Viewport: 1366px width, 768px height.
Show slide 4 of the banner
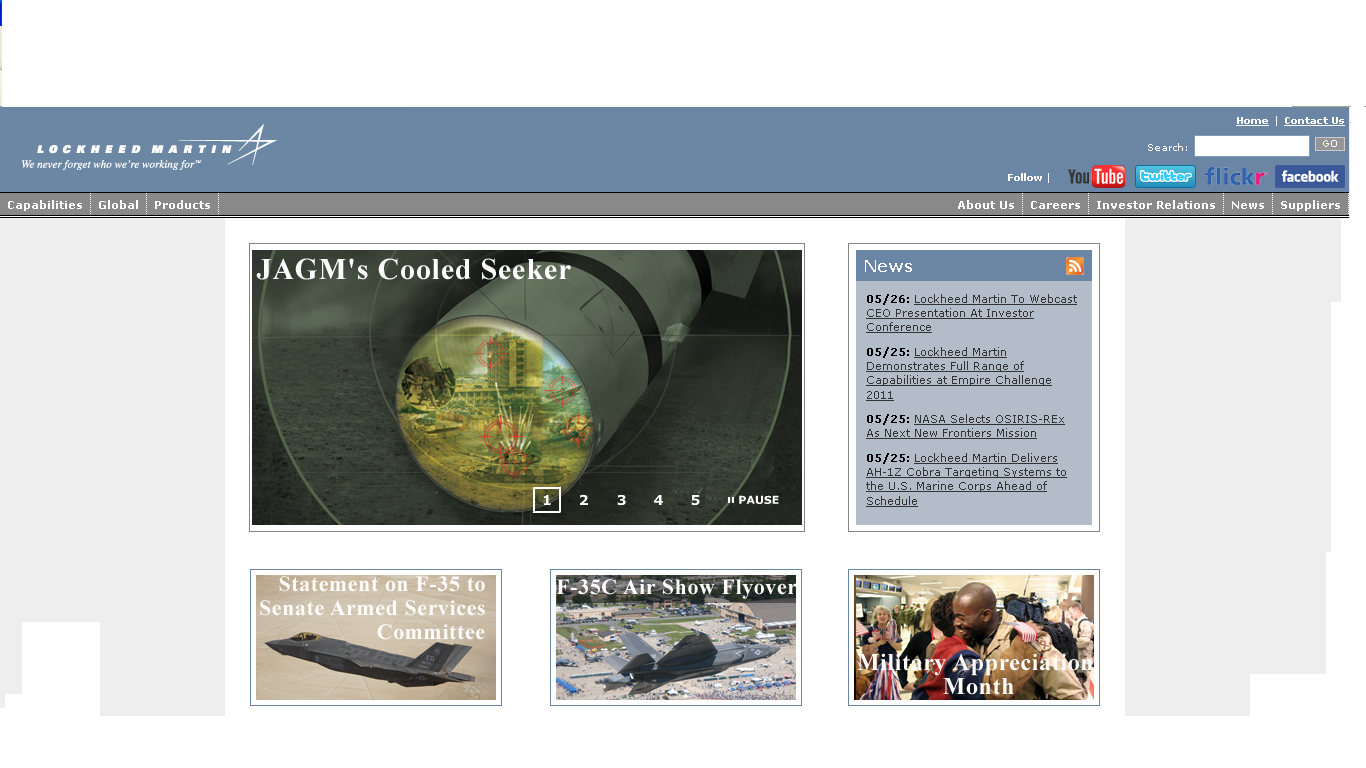[658, 500]
